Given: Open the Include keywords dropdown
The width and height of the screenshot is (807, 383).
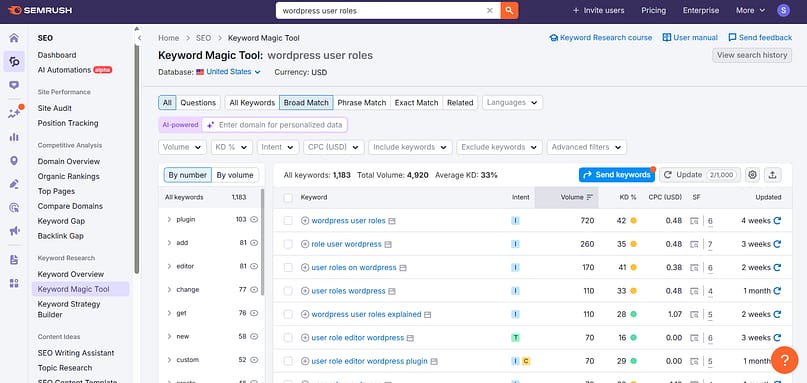Looking at the screenshot, I should (410, 147).
